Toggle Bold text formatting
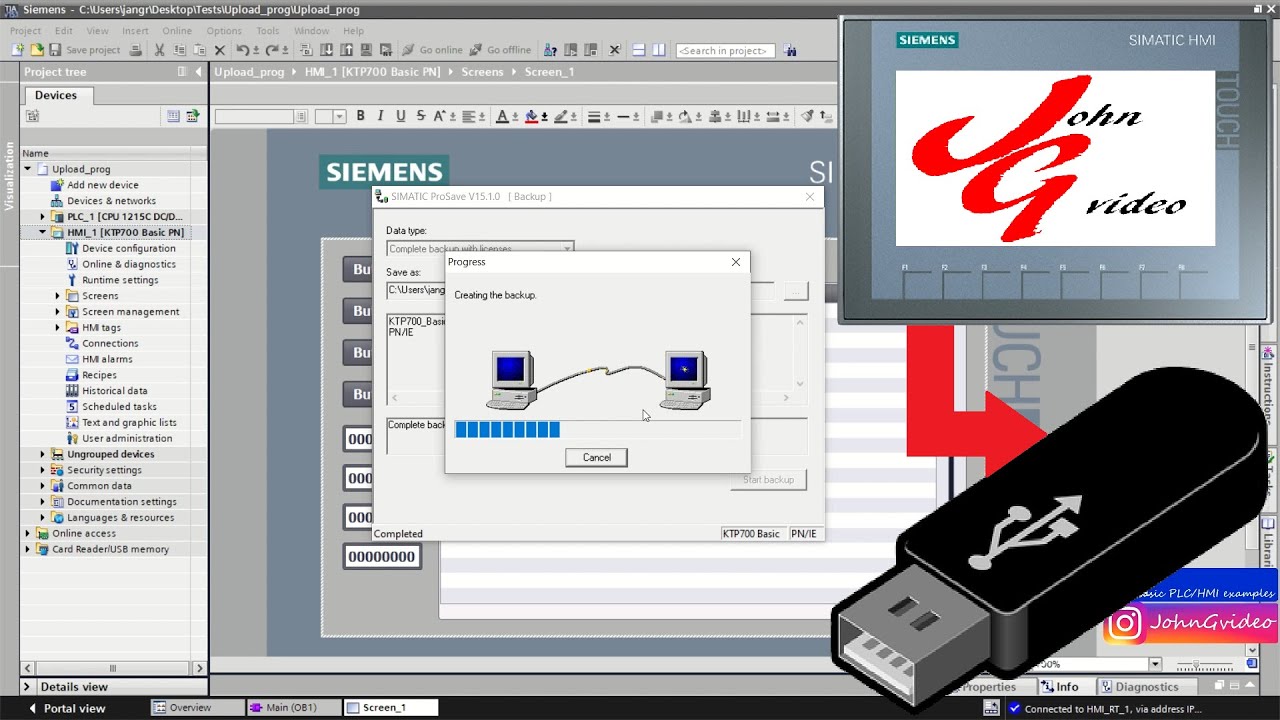 pyautogui.click(x=360, y=117)
